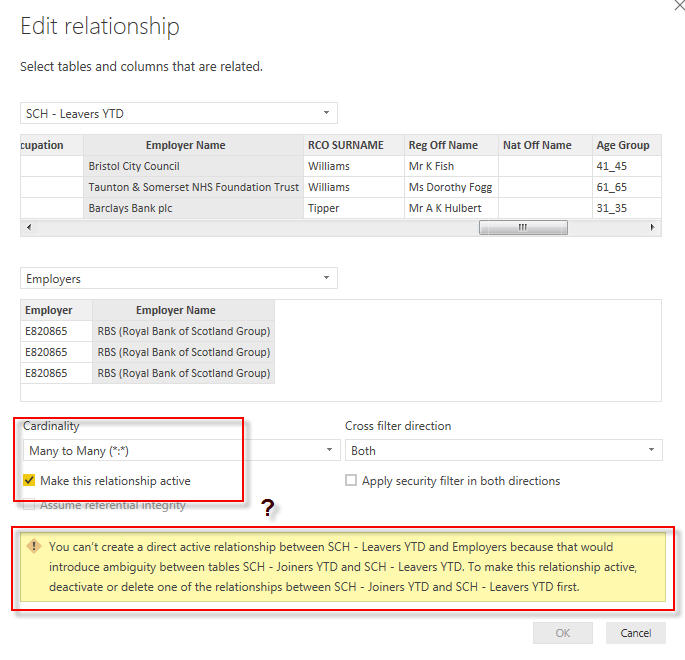Image resolution: width=685 pixels, height=660 pixels.
Task: Select the RCO SURNAME column header
Action: [354, 145]
